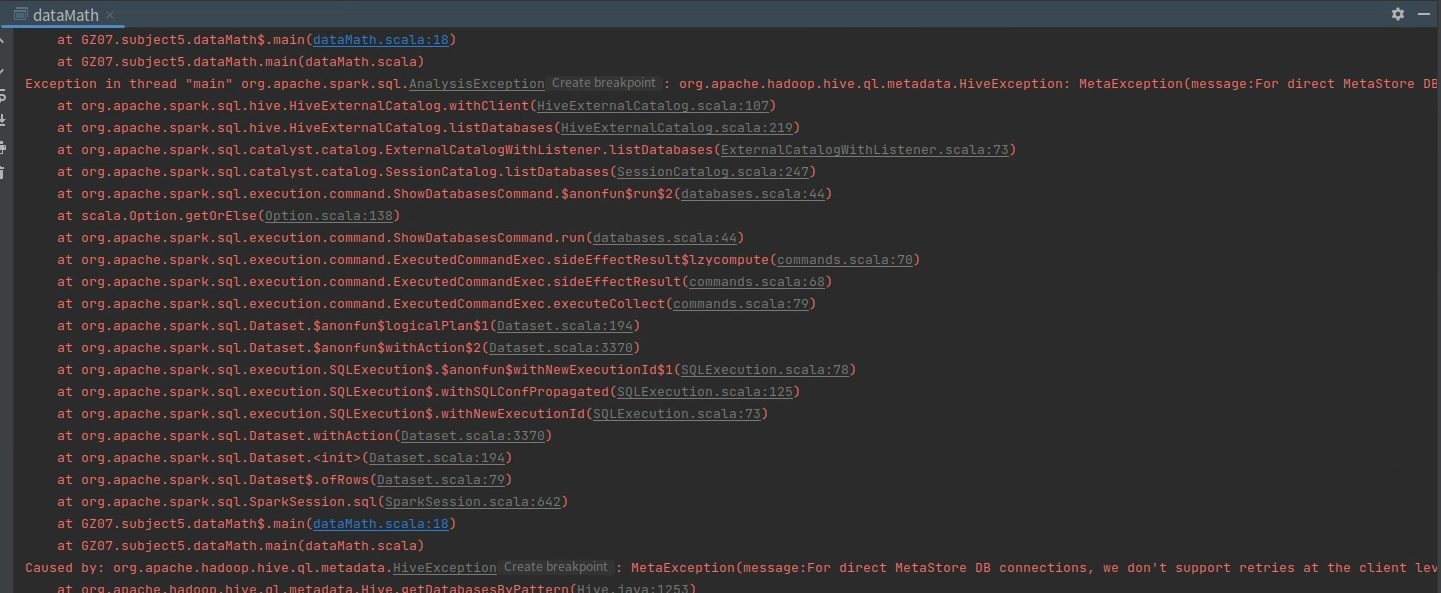1441x593 pixels.
Task: Click the up stack trace arrow
Action: [3, 42]
